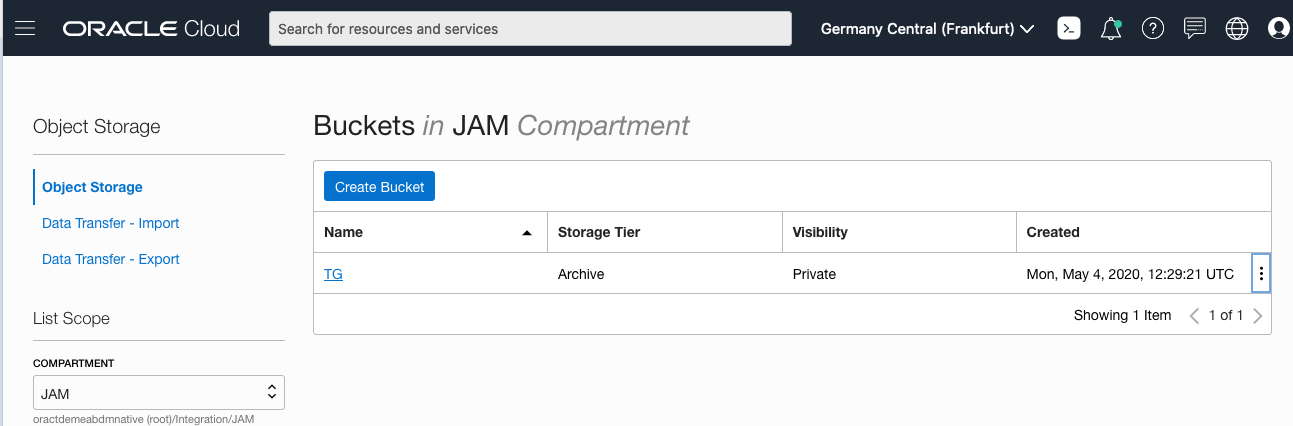This screenshot has height=426, width=1293.
Task: Sort buckets by Name column arrow
Action: (527, 233)
